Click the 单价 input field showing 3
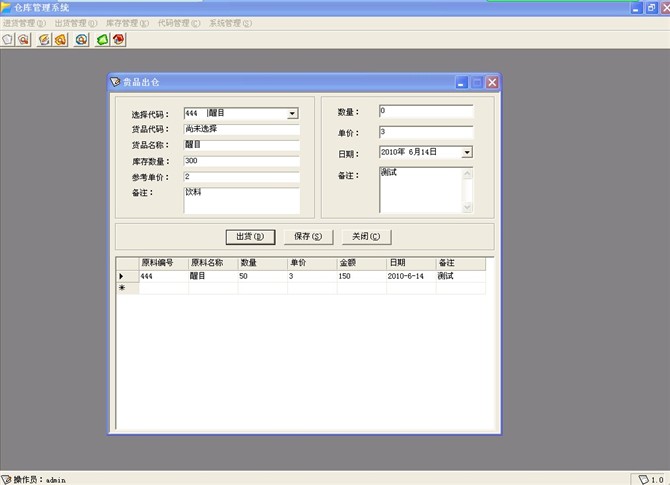This screenshot has width=670, height=485. point(426,132)
